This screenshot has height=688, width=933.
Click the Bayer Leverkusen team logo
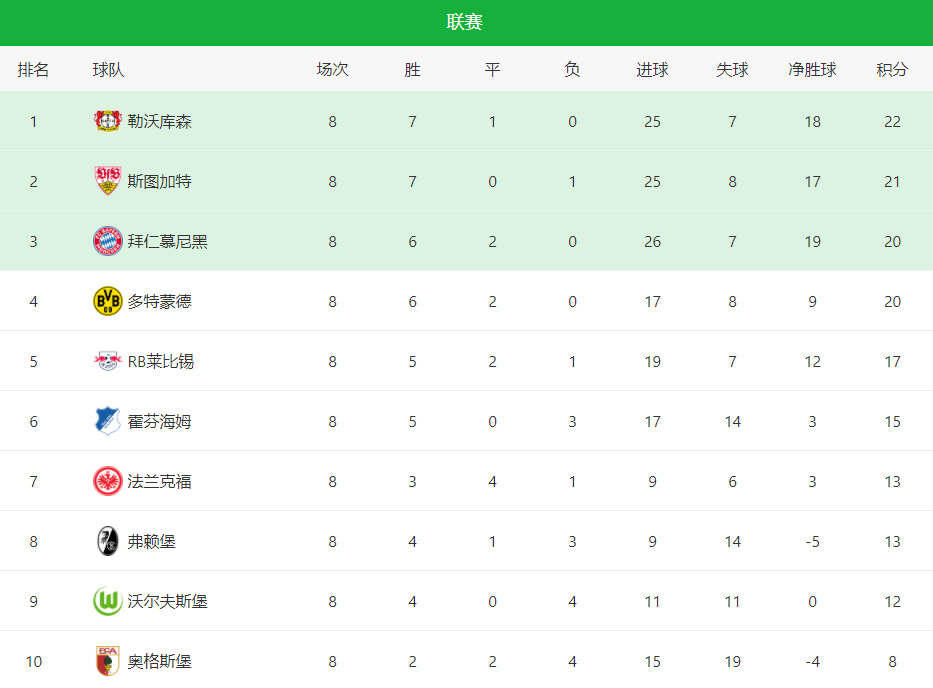click(108, 121)
